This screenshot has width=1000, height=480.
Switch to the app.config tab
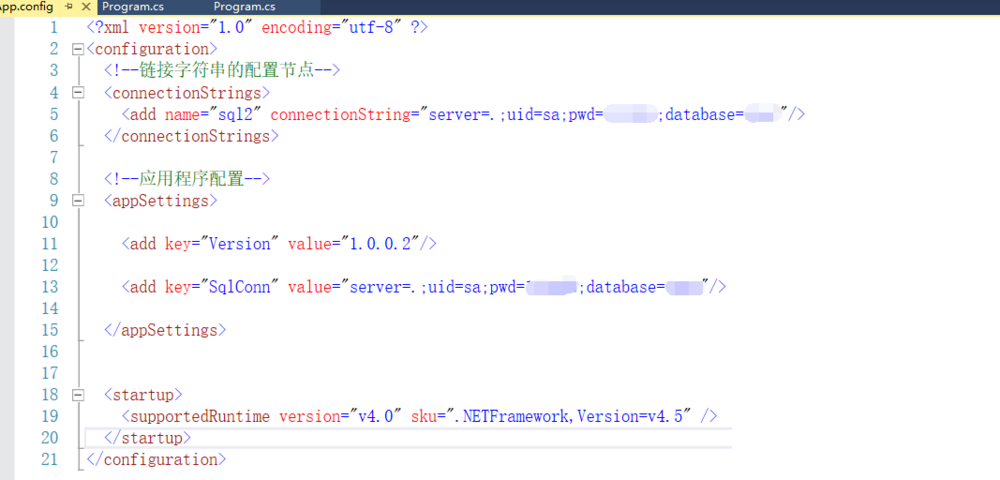tap(26, 6)
